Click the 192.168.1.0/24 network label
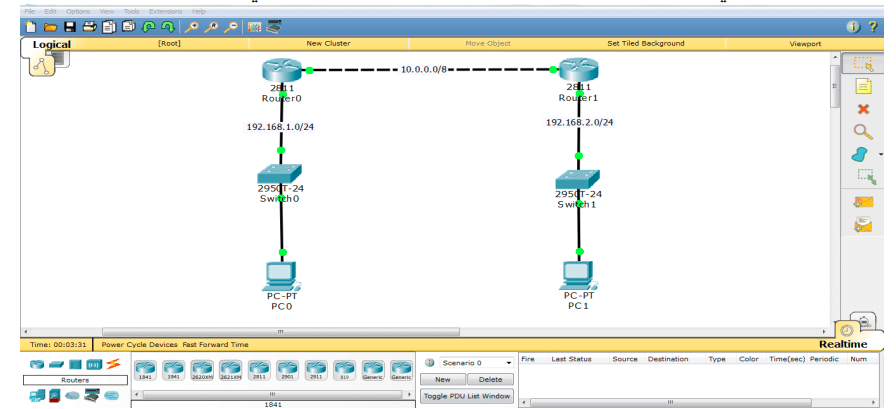 (280, 127)
